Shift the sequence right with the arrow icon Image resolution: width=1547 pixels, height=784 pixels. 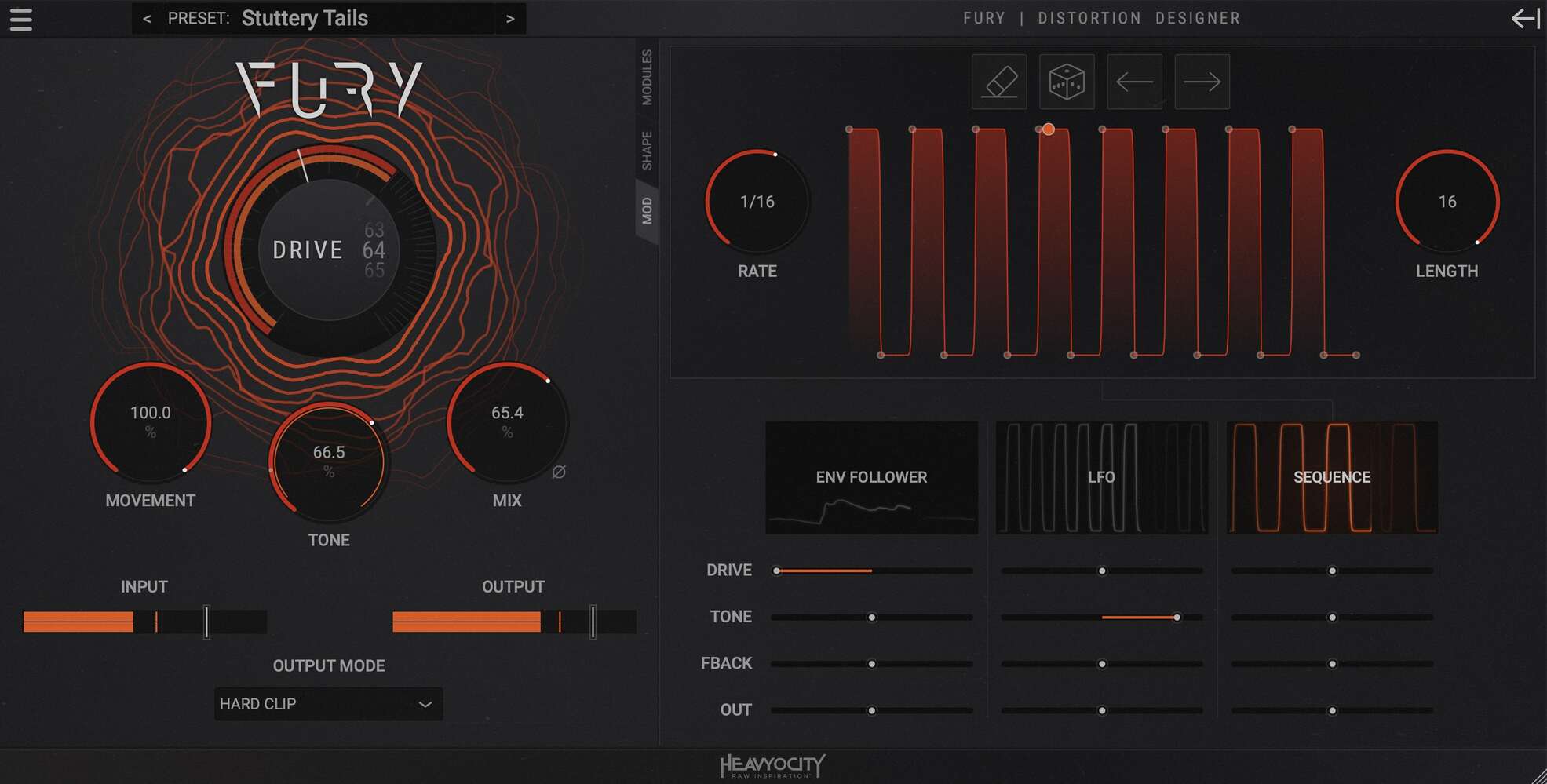click(1201, 82)
